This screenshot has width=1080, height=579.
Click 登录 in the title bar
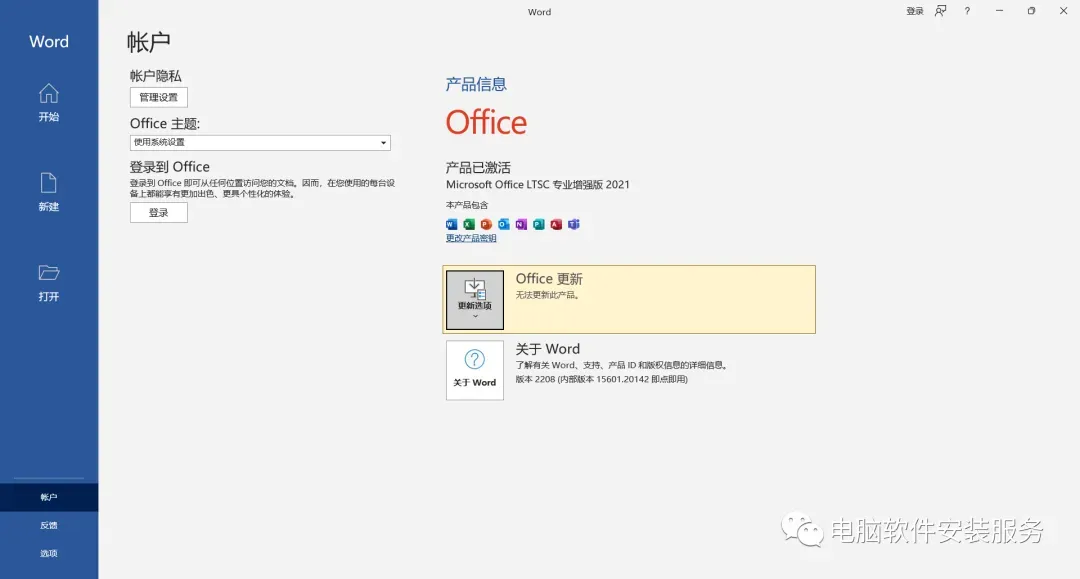pyautogui.click(x=915, y=11)
